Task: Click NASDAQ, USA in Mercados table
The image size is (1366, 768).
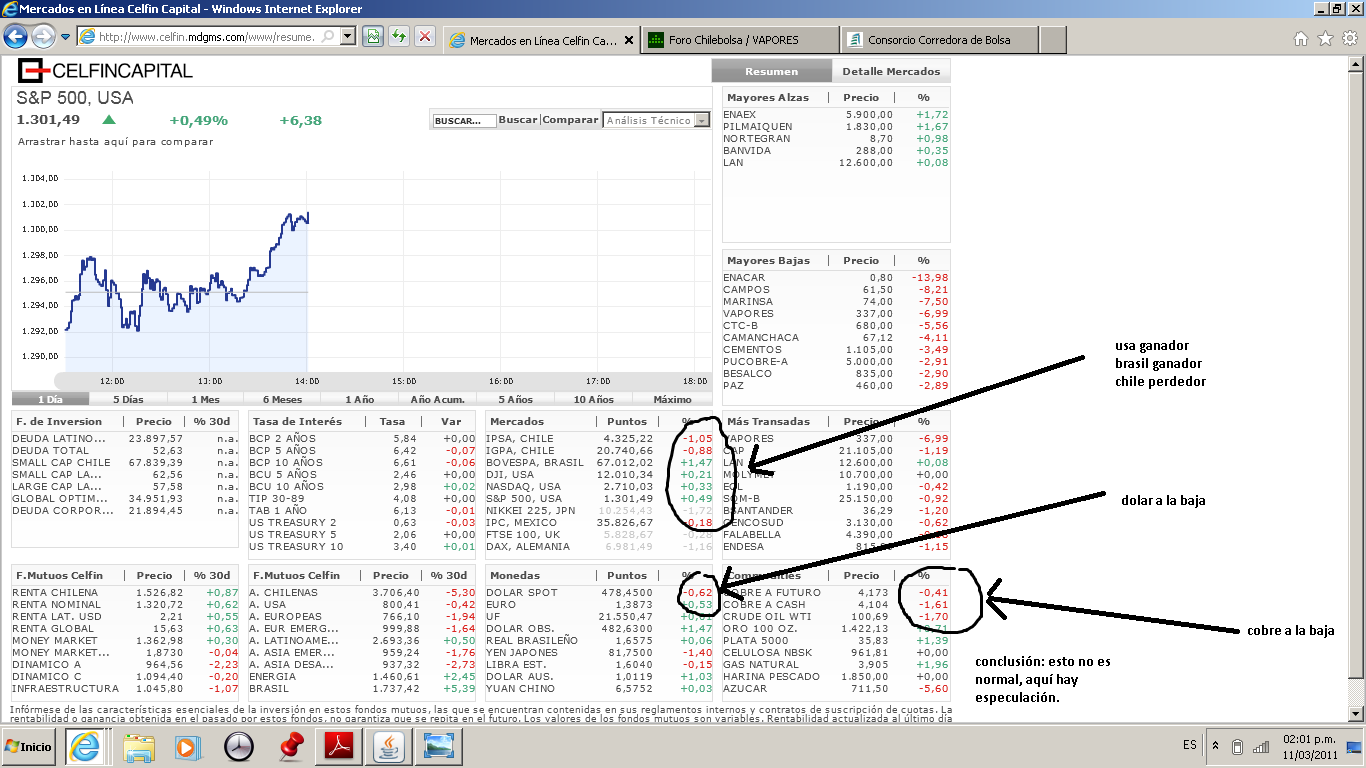Action: pos(523,487)
